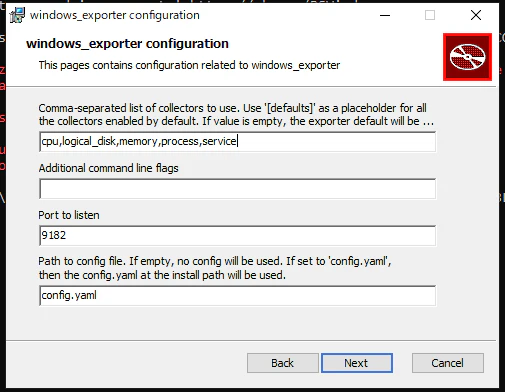Image resolution: width=505 pixels, height=392 pixels.
Task: Click the installer icon in the title bar
Action: pyautogui.click(x=17, y=15)
